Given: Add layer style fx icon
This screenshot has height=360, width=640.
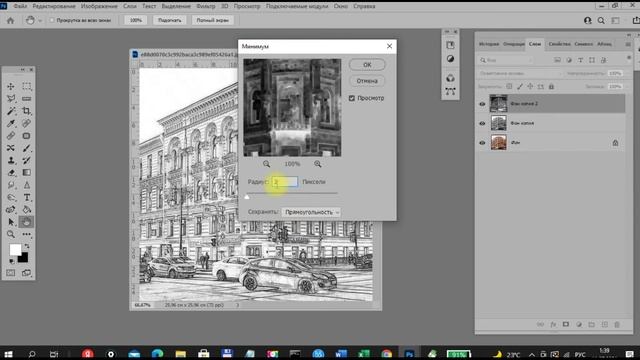Looking at the screenshot, I should click(553, 324).
